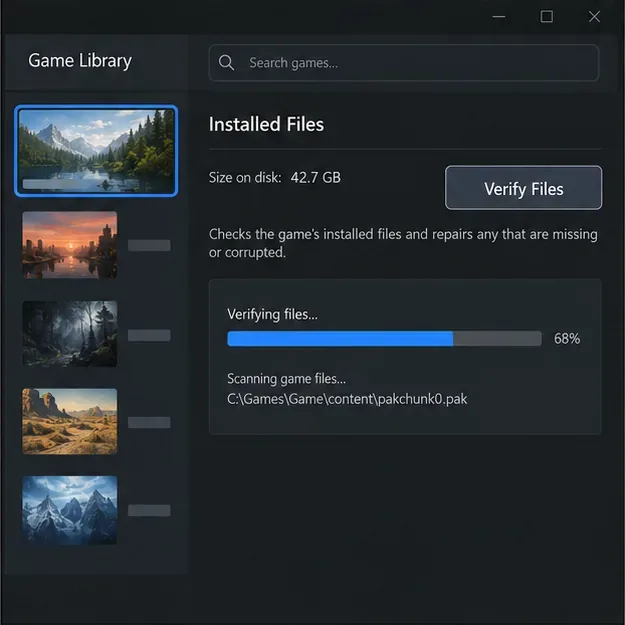The height and width of the screenshot is (625, 625).
Task: Click the 42.7 GB size value
Action: click(x=316, y=177)
